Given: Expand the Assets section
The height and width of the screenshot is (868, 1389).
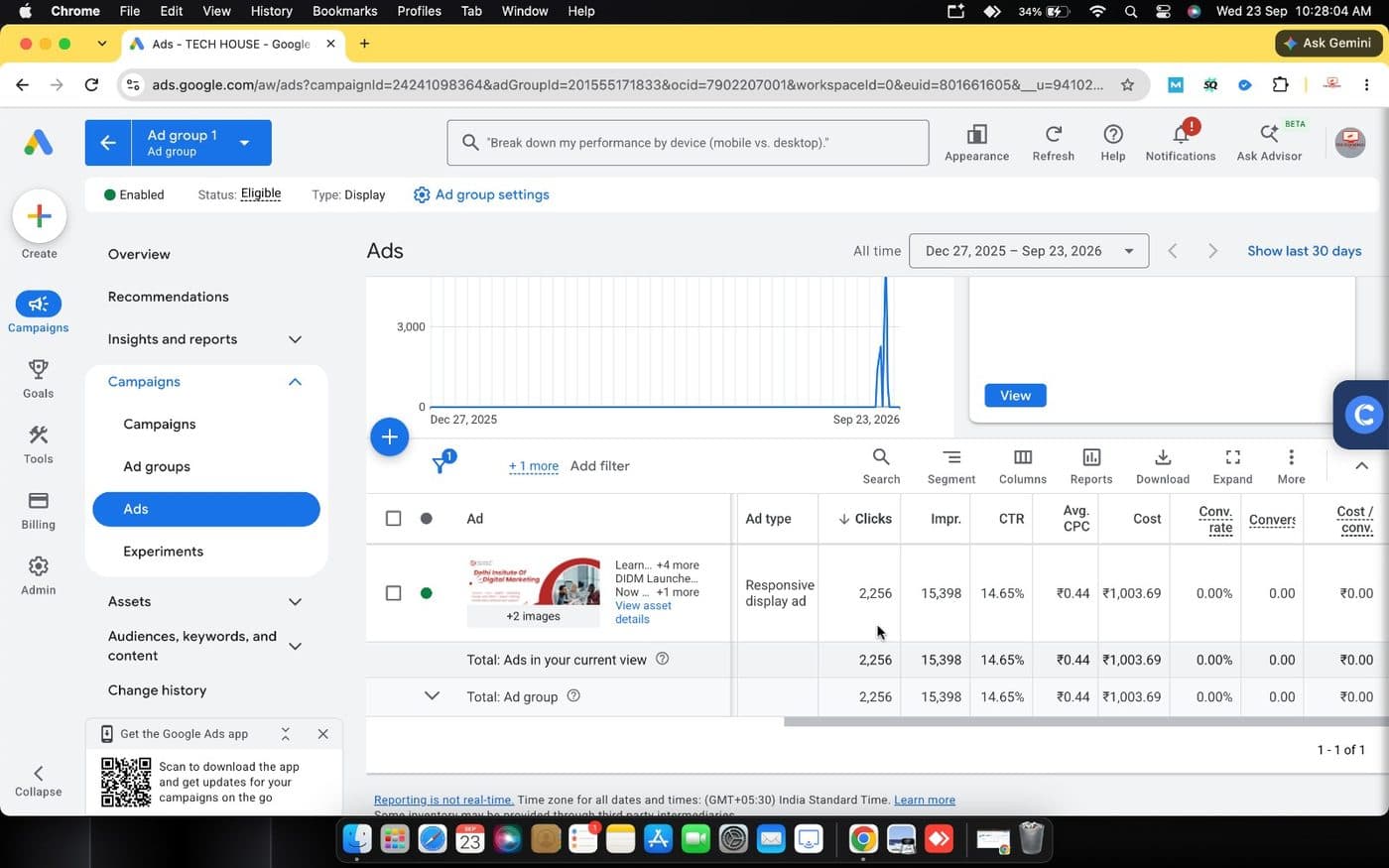Looking at the screenshot, I should pyautogui.click(x=295, y=602).
